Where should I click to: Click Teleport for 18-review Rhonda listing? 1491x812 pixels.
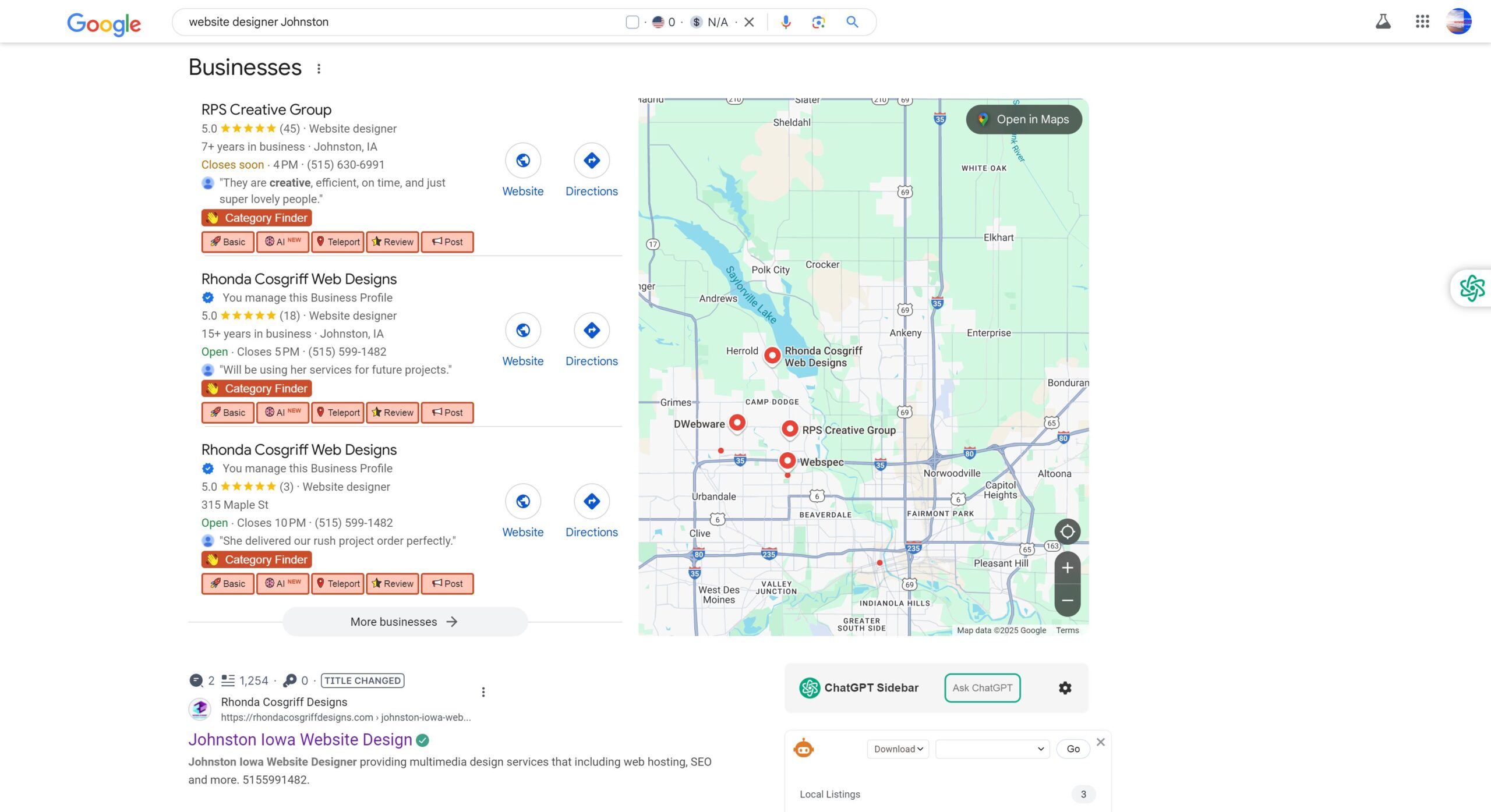pyautogui.click(x=338, y=412)
